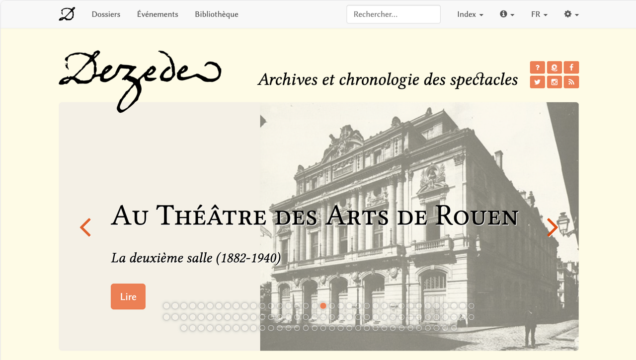Open the RSS feed icon
The image size is (636, 360).
(571, 82)
